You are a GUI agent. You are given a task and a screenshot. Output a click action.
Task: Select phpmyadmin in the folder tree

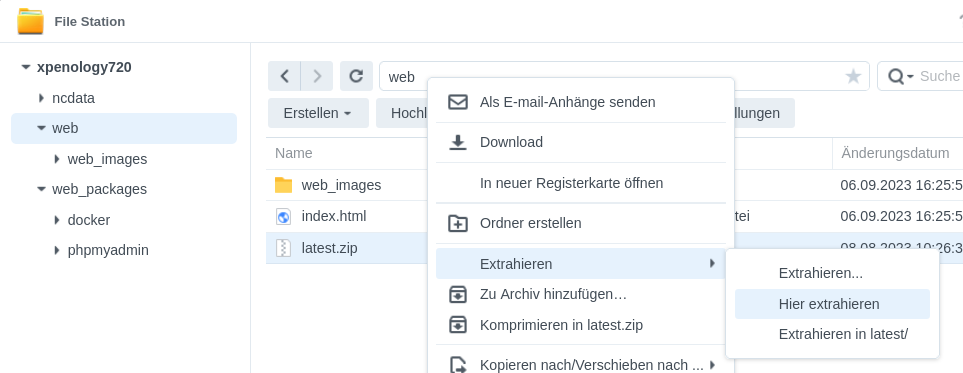click(108, 250)
